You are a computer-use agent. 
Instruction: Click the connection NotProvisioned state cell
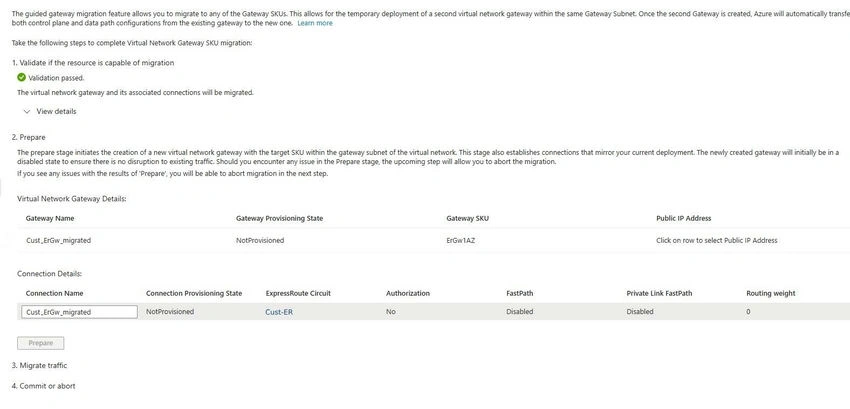click(x=170, y=312)
